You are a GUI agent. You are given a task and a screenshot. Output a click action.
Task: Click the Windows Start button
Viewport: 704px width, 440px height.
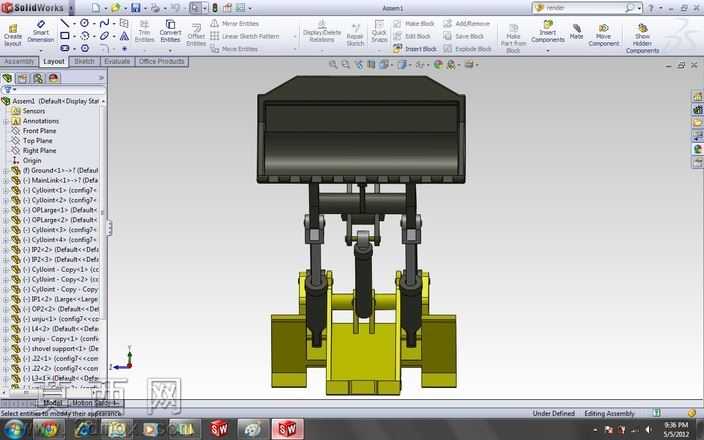coord(15,429)
